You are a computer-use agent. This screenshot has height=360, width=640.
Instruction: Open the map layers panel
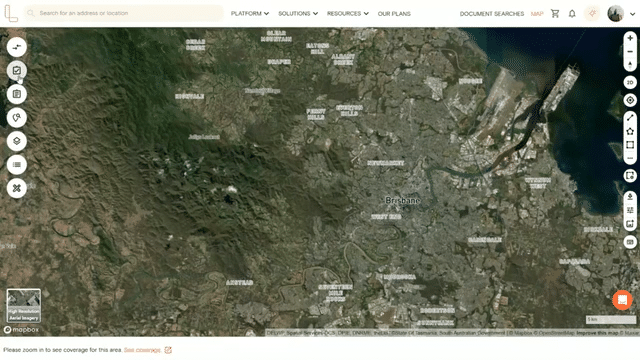pos(17,141)
